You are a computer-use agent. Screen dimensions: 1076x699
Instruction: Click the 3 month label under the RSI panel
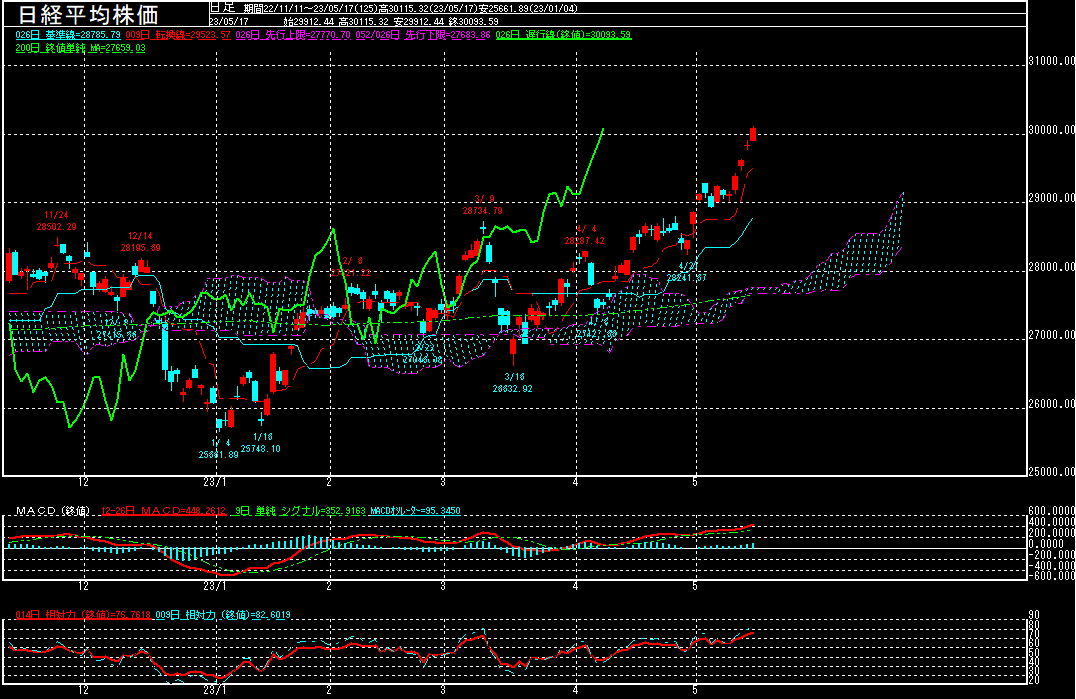coord(443,690)
